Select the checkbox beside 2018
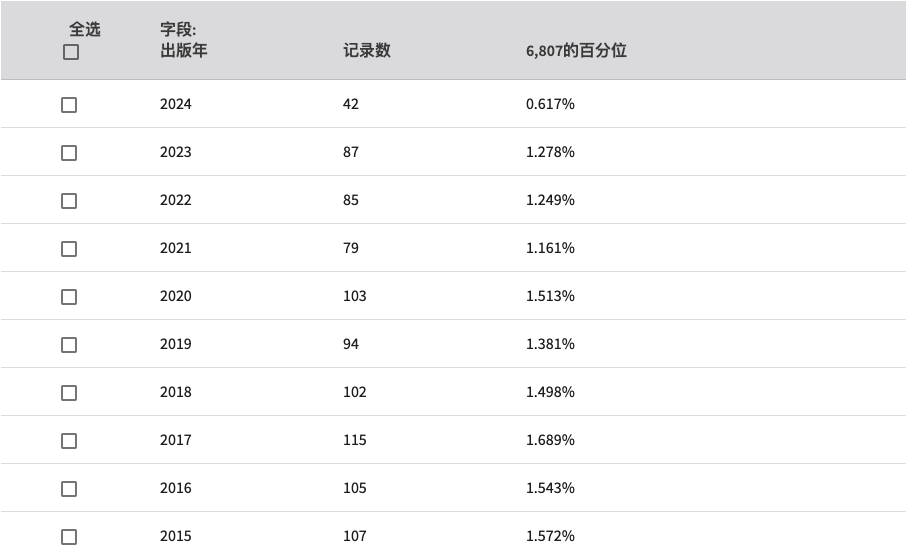The image size is (906, 559). [69, 393]
